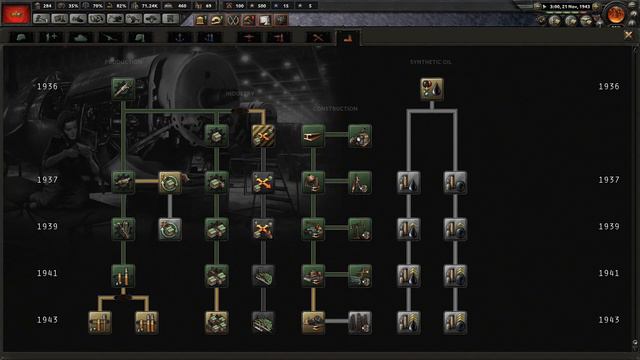
Task: Switch to the Engineering research tab
Action: coord(318,38)
